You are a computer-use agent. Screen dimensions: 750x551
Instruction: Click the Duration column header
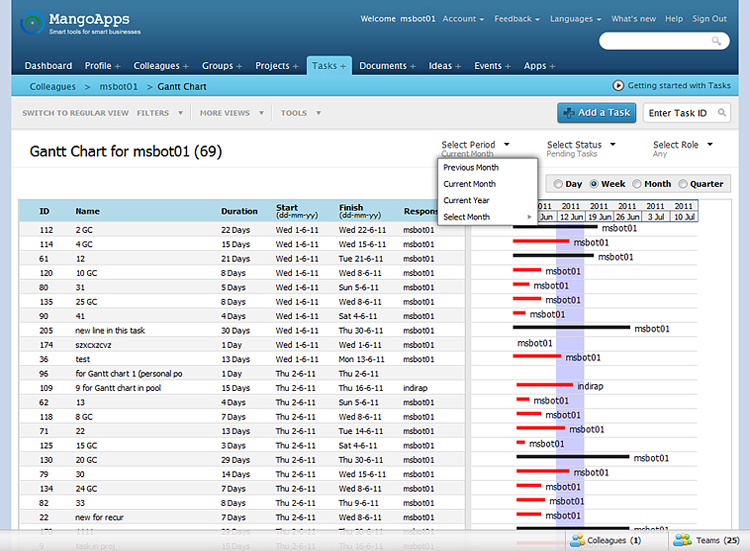pyautogui.click(x=239, y=211)
